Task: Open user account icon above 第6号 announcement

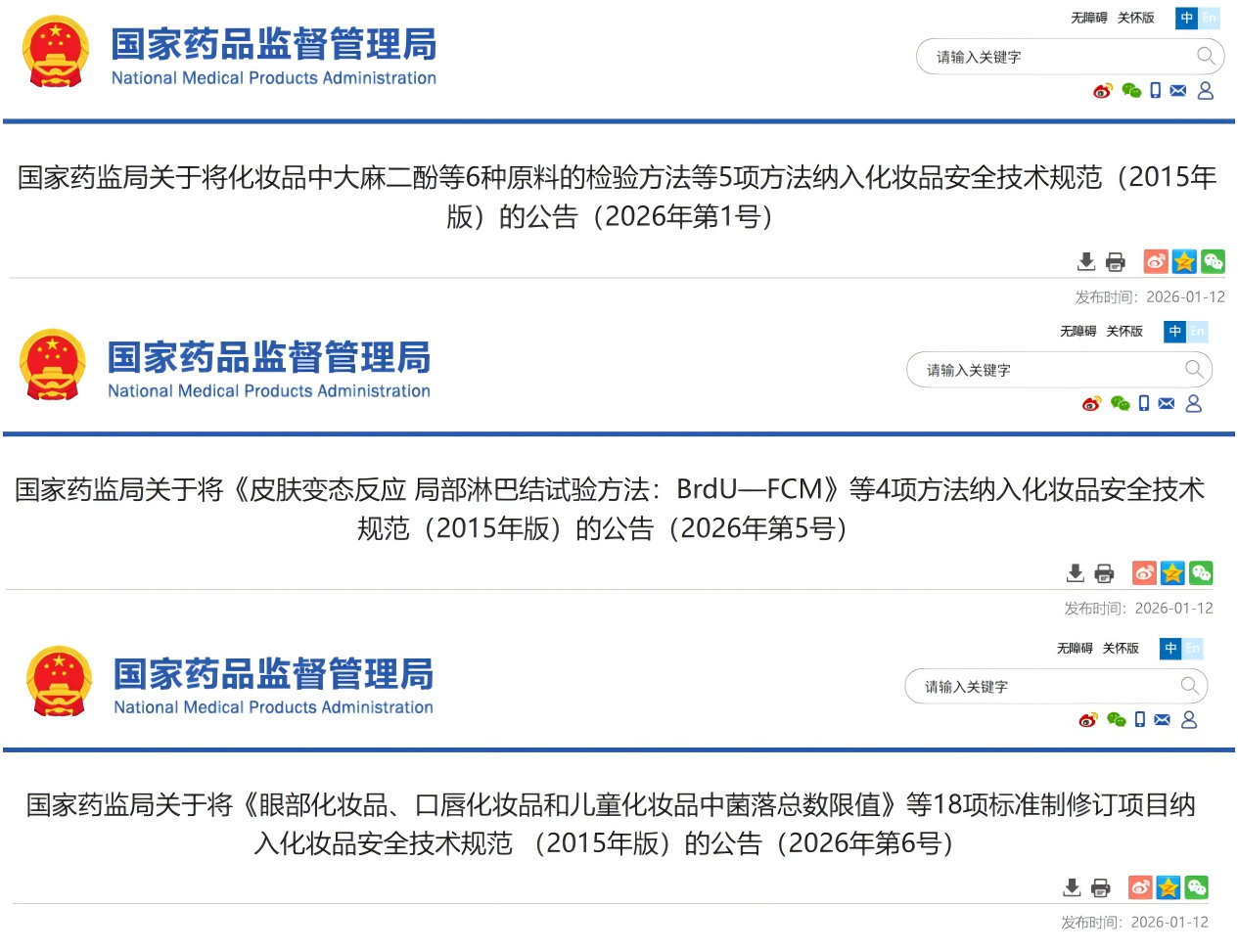Action: (x=1189, y=720)
